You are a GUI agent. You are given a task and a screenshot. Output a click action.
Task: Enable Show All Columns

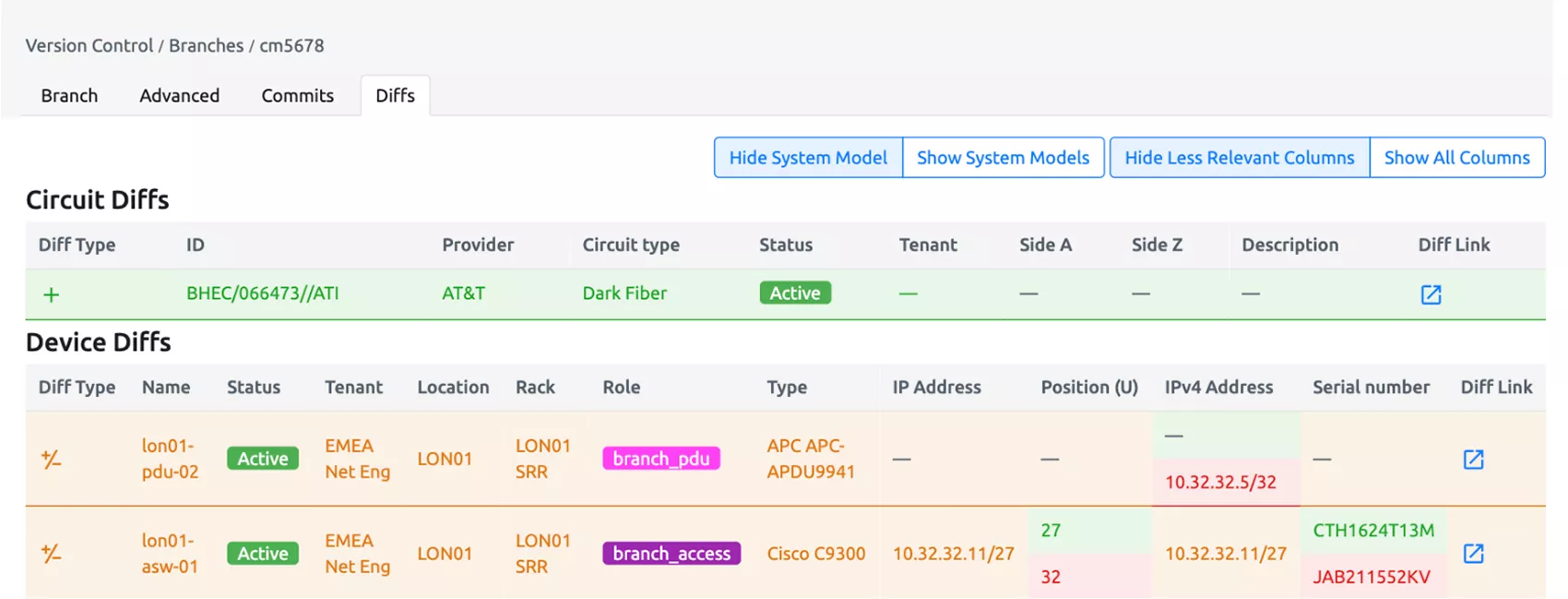coord(1456,158)
